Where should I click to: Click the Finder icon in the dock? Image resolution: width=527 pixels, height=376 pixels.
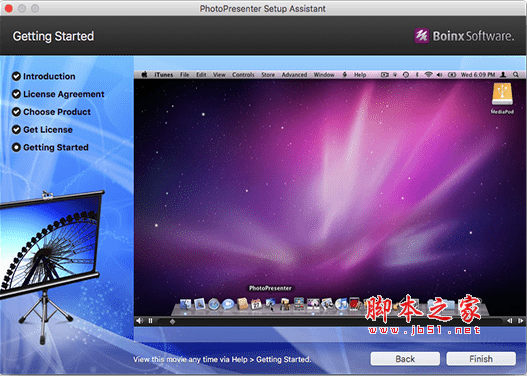click(185, 304)
